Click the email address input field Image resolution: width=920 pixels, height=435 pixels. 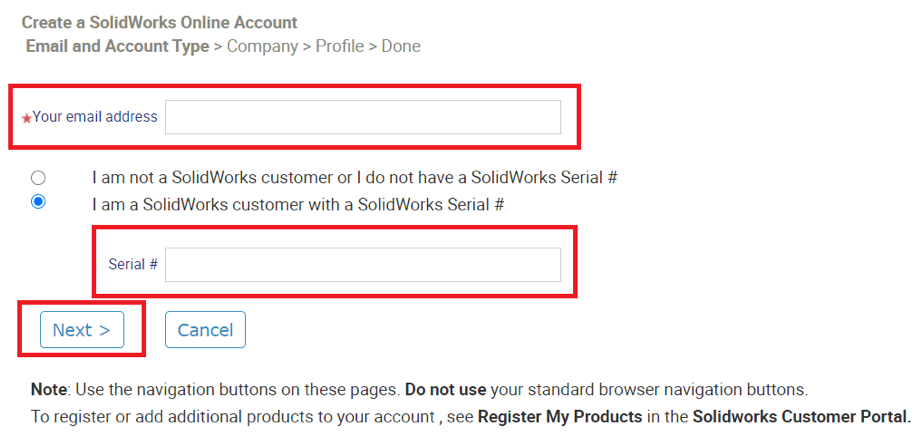362,117
